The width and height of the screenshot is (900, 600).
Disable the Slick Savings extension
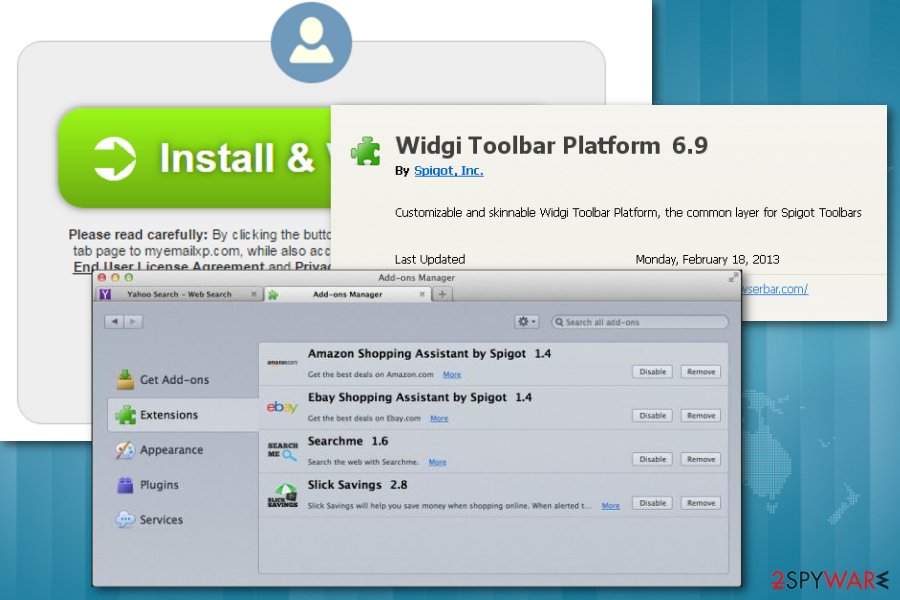pos(653,503)
